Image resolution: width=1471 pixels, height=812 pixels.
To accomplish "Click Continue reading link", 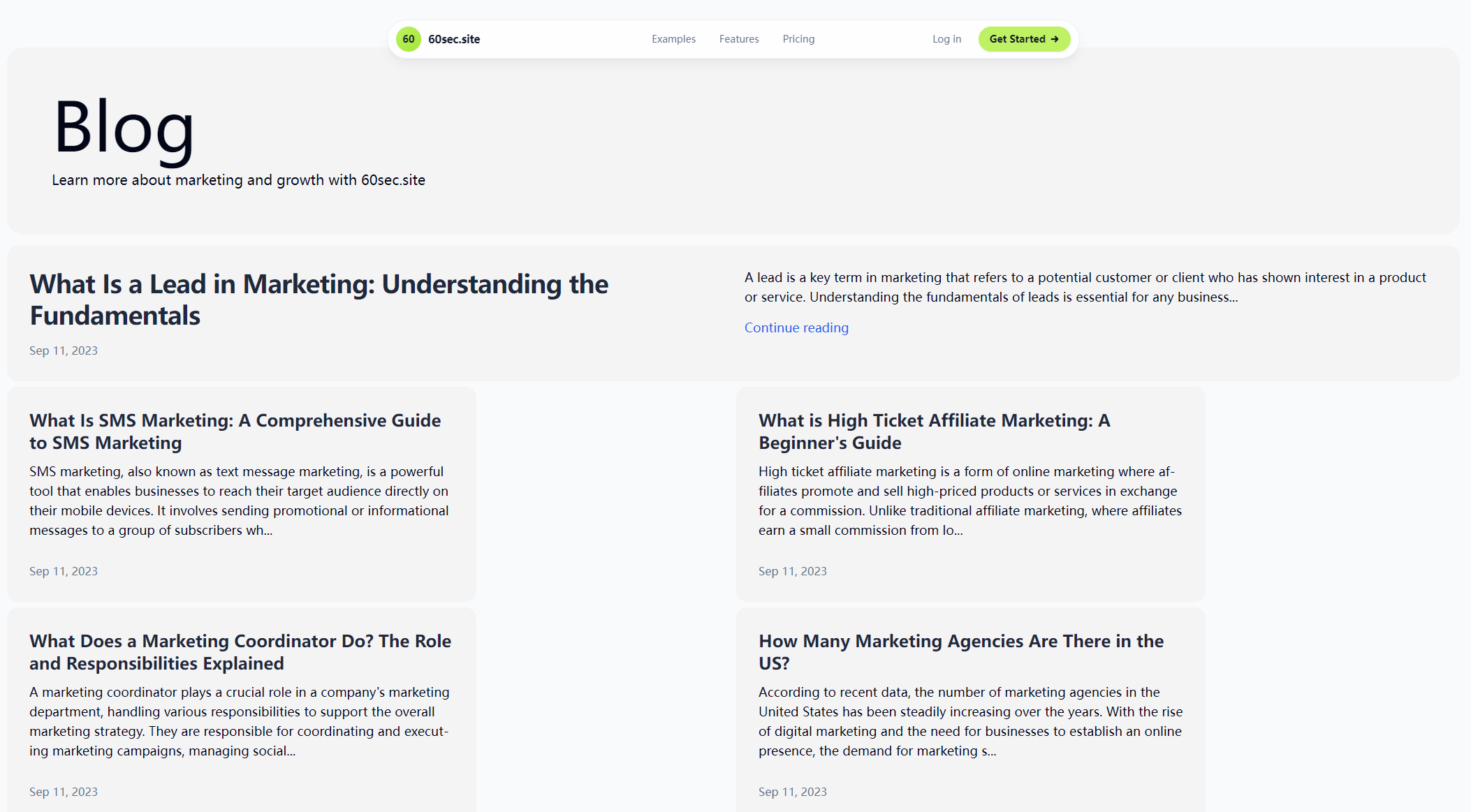I will (x=796, y=327).
